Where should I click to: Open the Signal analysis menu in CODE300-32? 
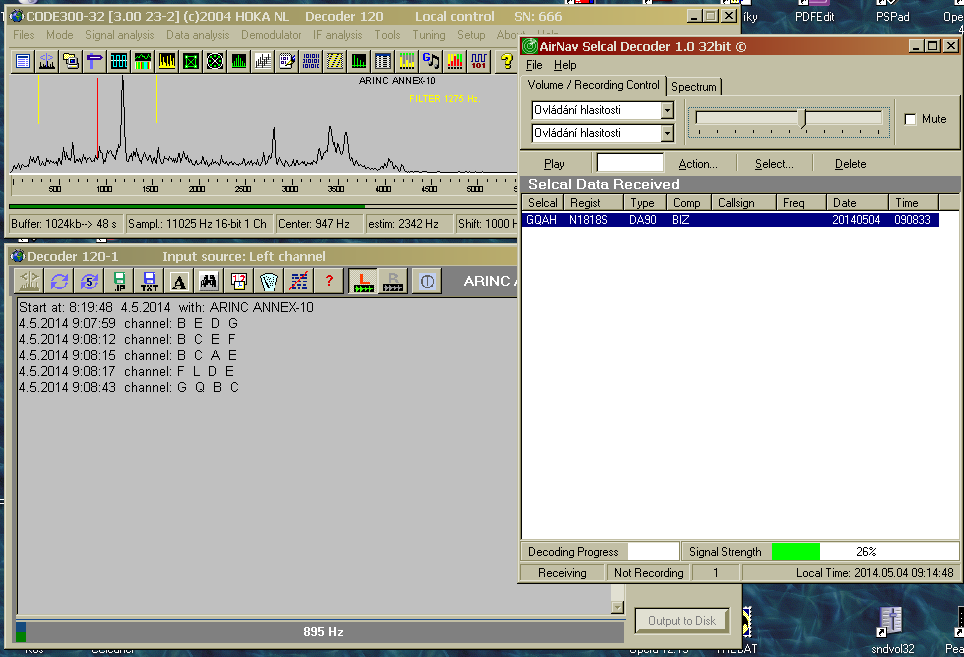[x=119, y=35]
